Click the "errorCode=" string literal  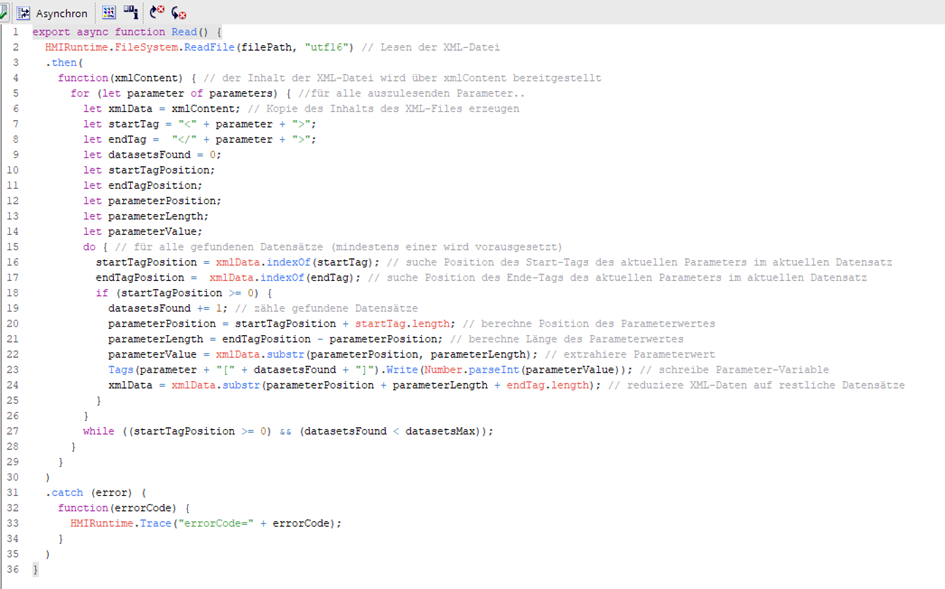[x=216, y=524]
